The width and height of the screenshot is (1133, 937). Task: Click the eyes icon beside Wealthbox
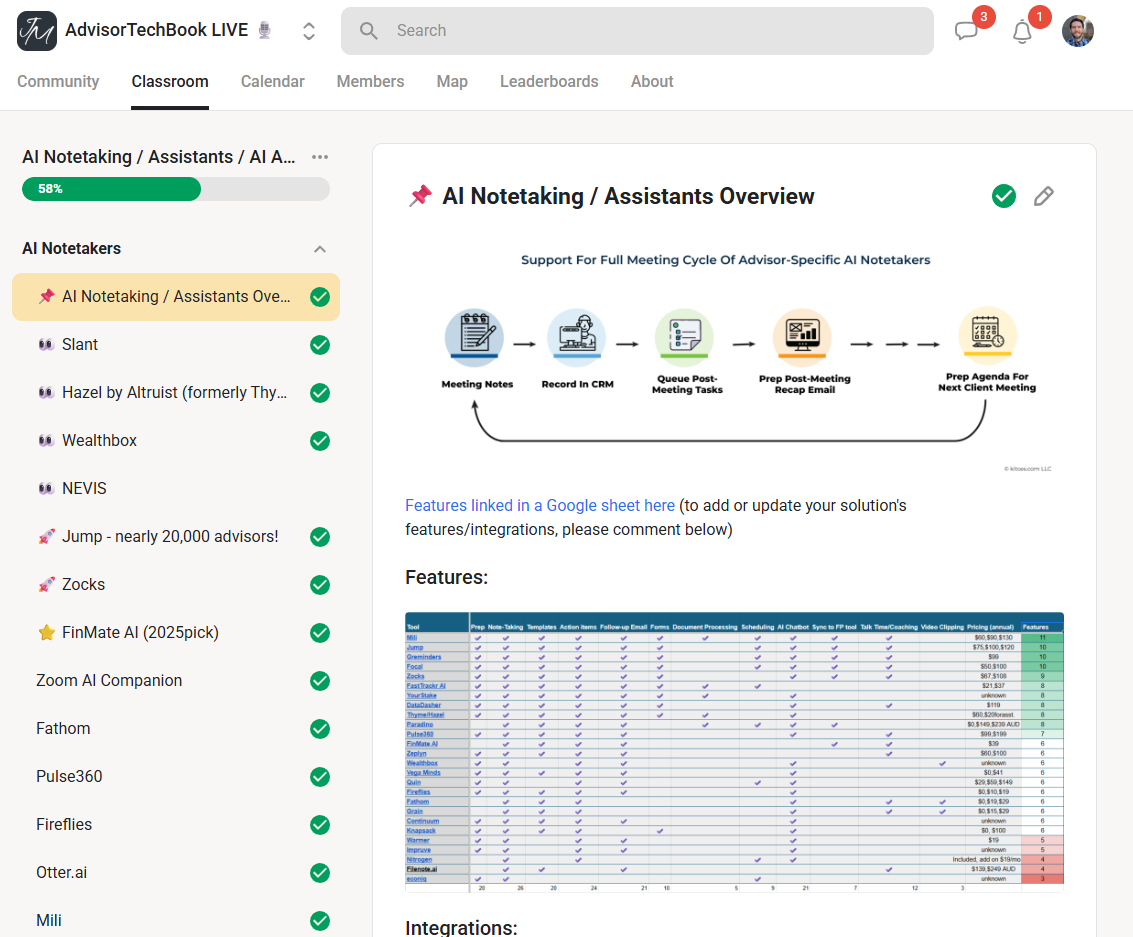click(46, 441)
